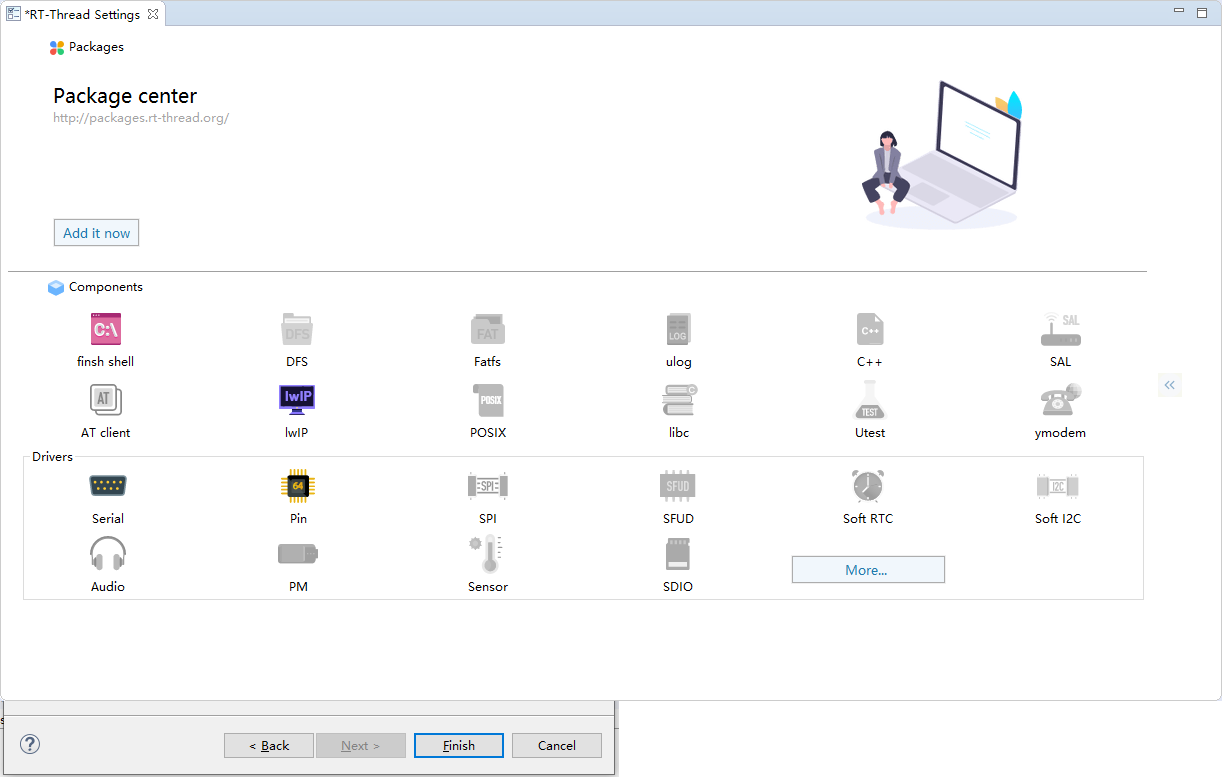The height and width of the screenshot is (777, 1222).
Task: Enable the Soft I2C driver icon
Action: pyautogui.click(x=1058, y=486)
